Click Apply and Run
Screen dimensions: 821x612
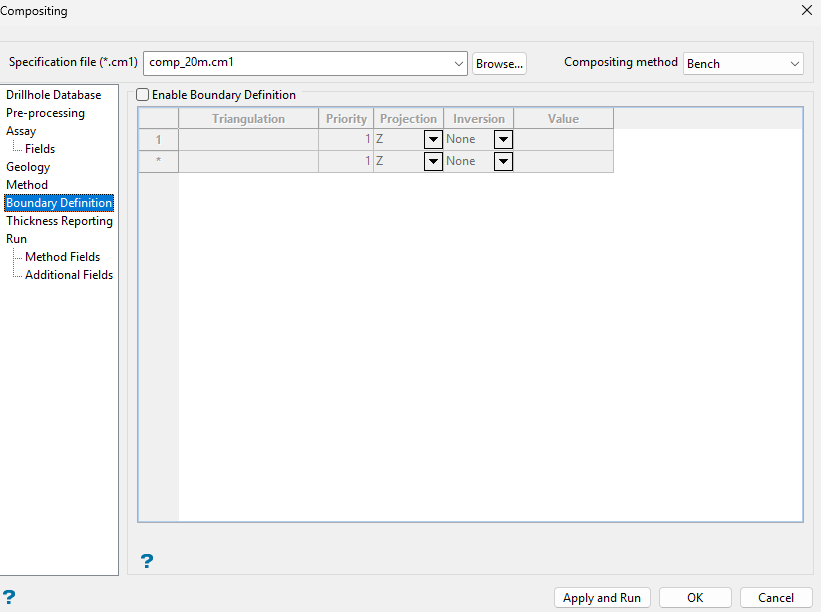point(602,597)
